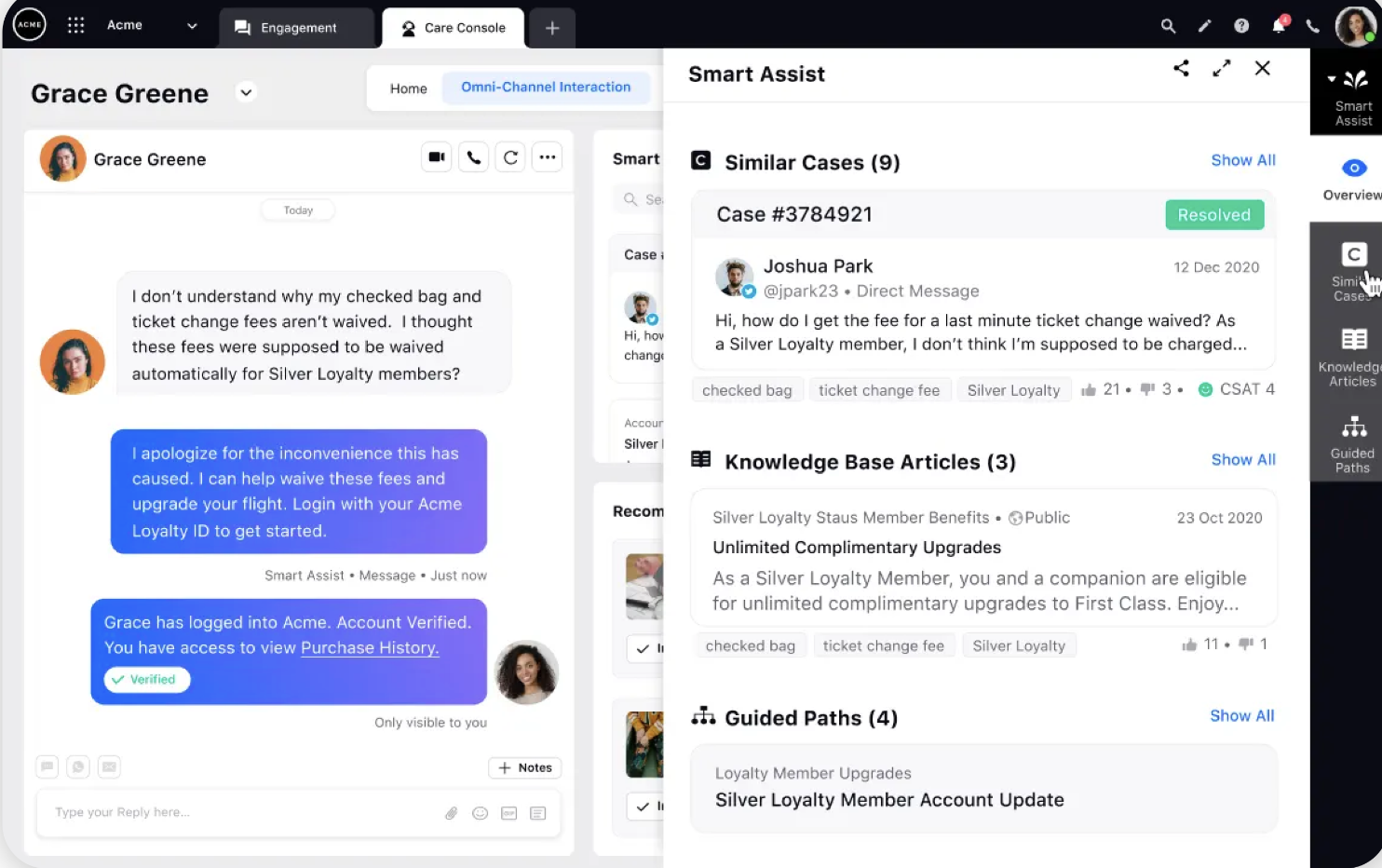Click the emoji icon in reply box
Viewport: 1382px width, 868px height.
click(481, 813)
